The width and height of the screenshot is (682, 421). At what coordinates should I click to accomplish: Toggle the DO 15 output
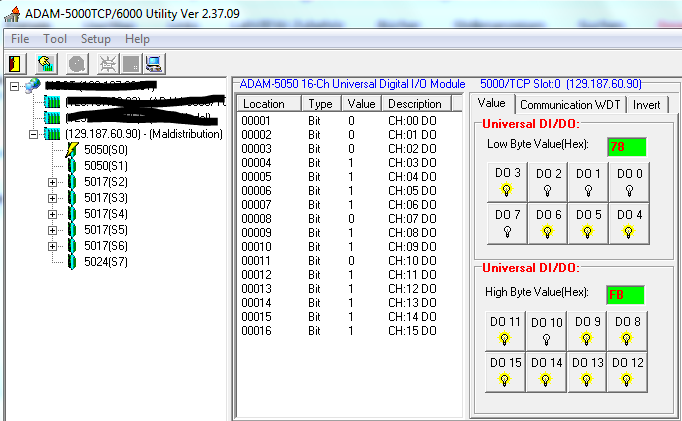coord(505,372)
